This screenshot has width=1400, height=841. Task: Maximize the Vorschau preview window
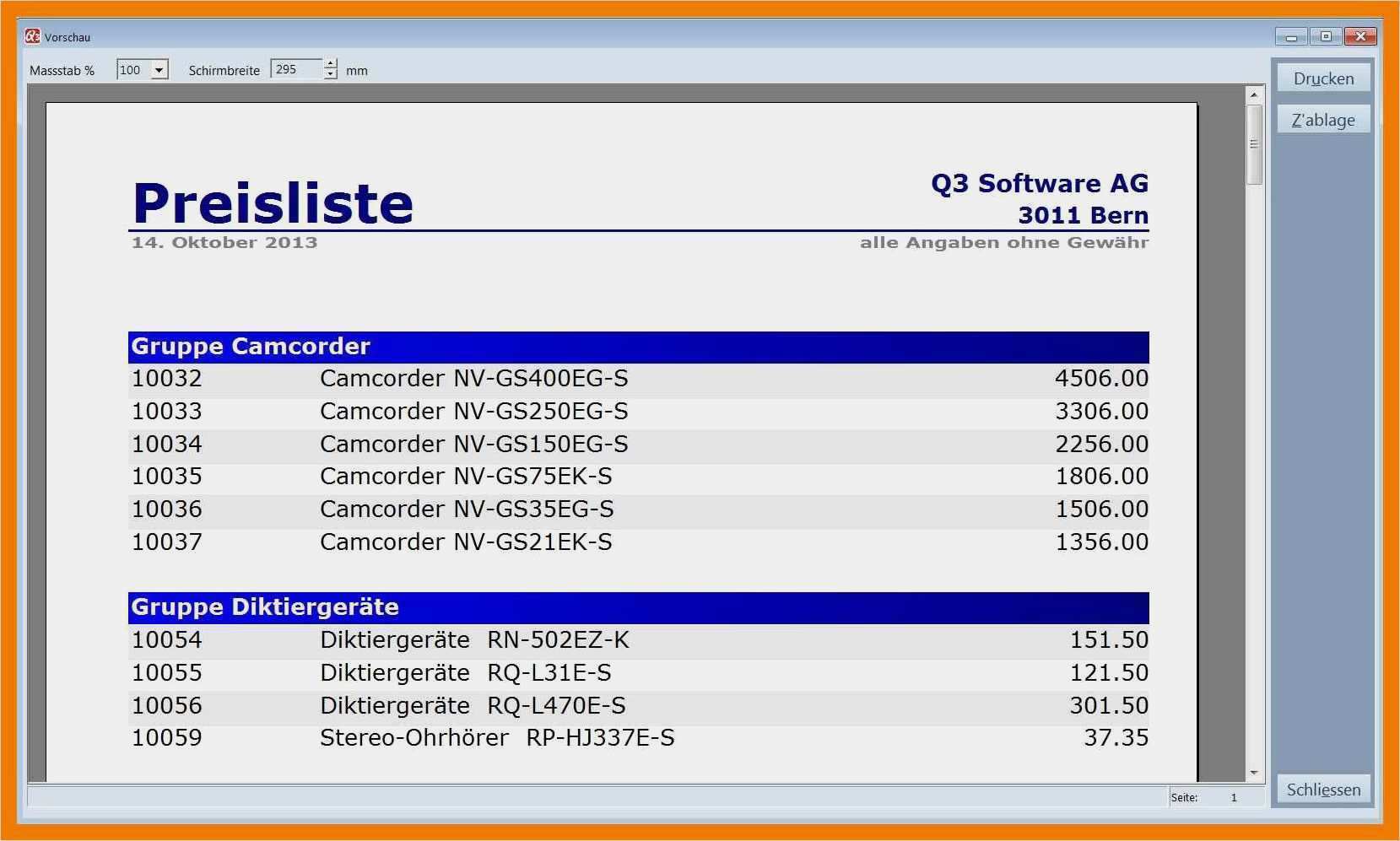coord(1326,36)
